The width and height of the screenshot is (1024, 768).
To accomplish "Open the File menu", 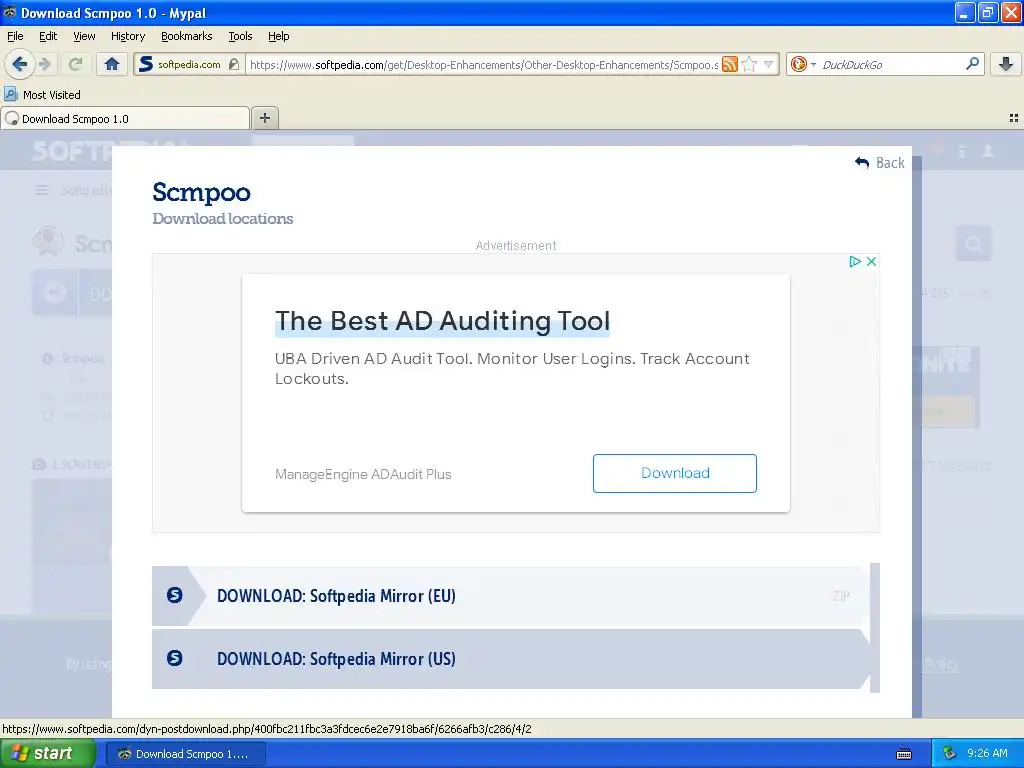I will 15,36.
